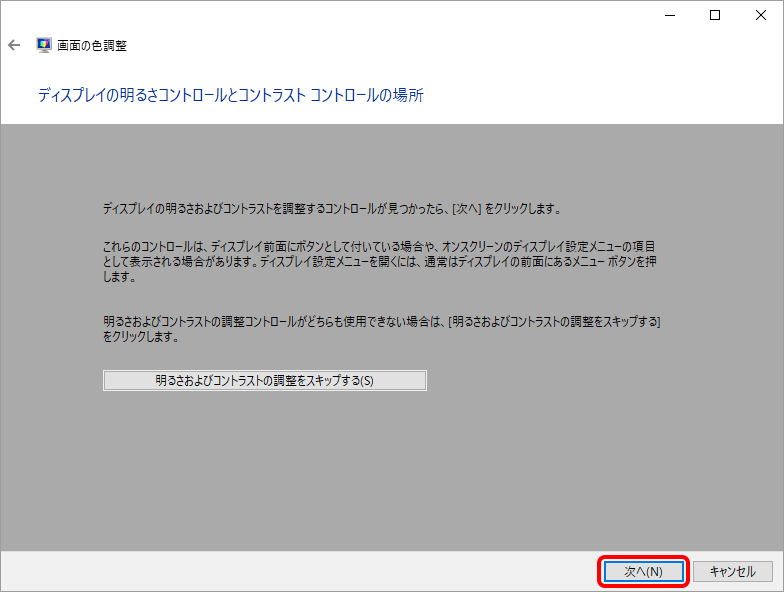Click the 画面の色調整 window title text

pyautogui.click(x=92, y=45)
